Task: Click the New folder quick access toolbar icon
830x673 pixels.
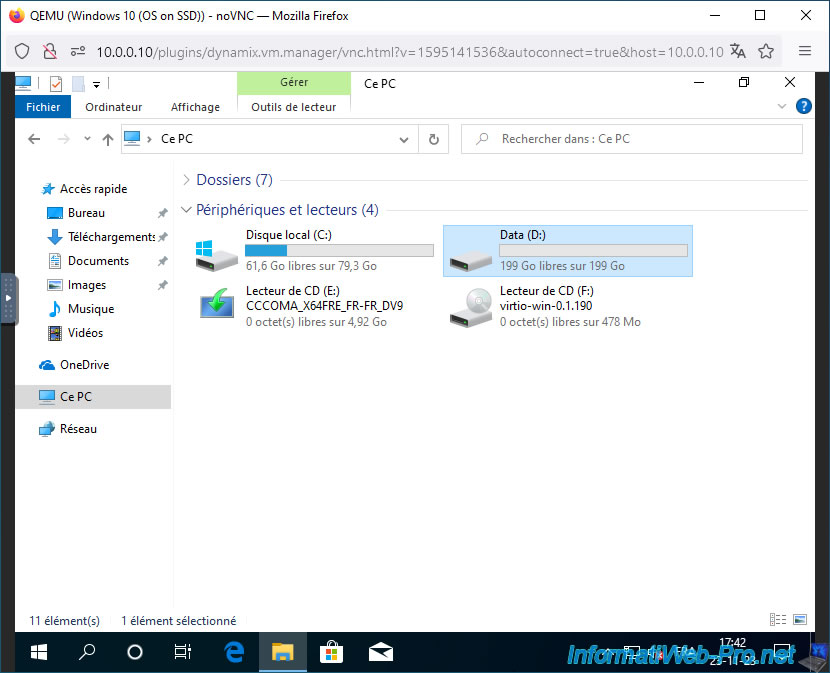Action: 78,84
